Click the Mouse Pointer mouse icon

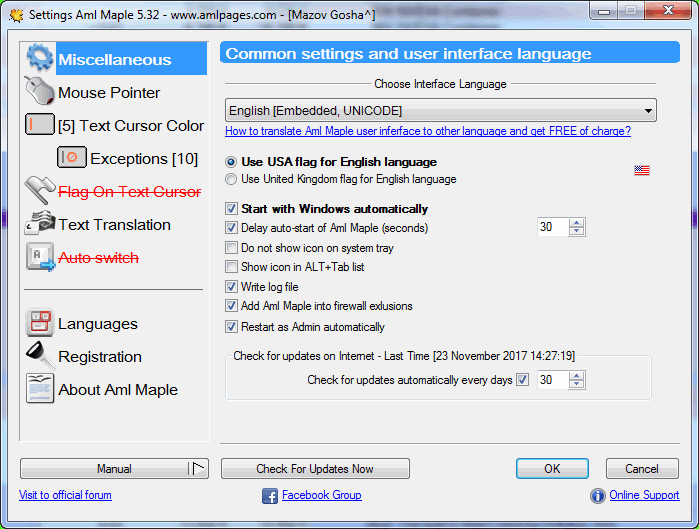[x=40, y=91]
